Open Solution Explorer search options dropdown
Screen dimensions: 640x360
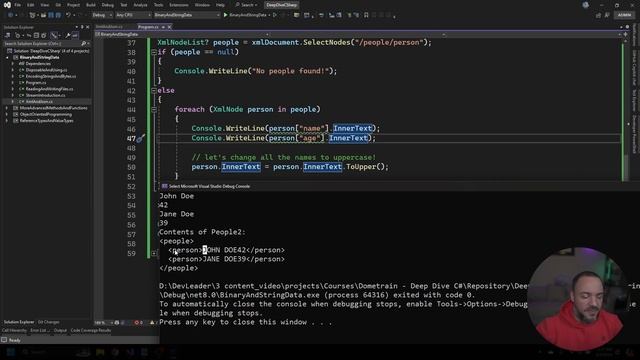pos(88,43)
